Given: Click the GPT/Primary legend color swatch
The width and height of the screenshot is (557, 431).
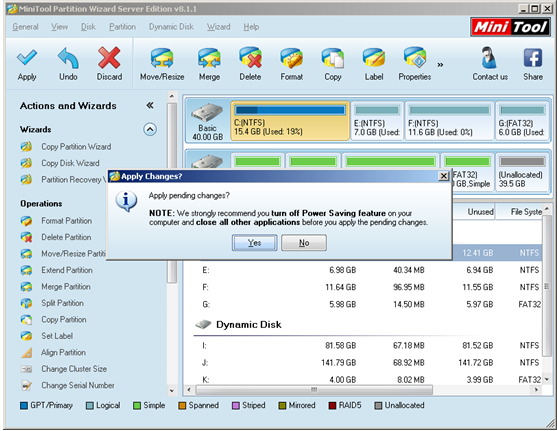Looking at the screenshot, I should click(x=24, y=405).
